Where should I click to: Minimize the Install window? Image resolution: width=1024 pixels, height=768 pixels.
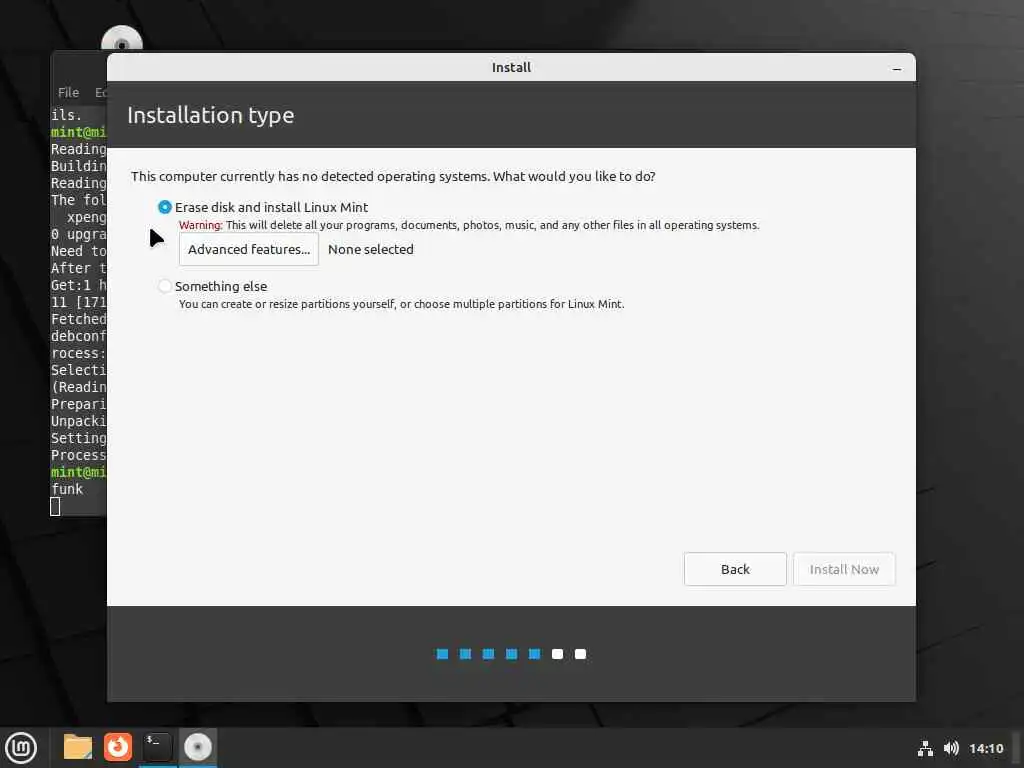(897, 69)
